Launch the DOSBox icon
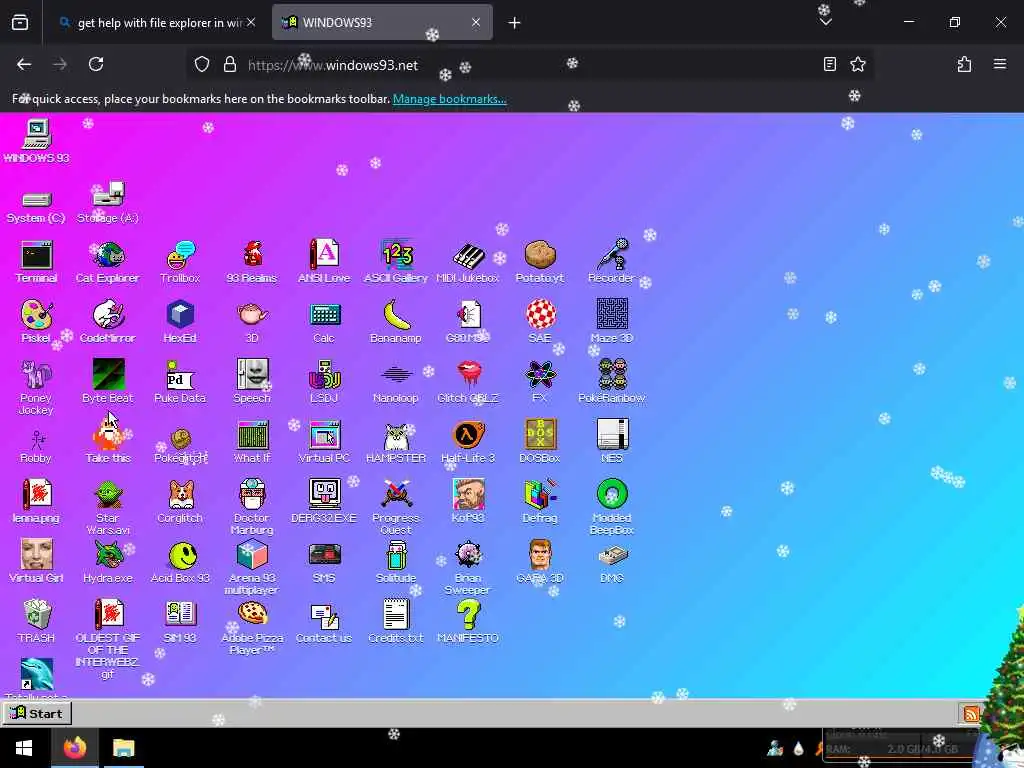The height and width of the screenshot is (768, 1024). pos(540,442)
